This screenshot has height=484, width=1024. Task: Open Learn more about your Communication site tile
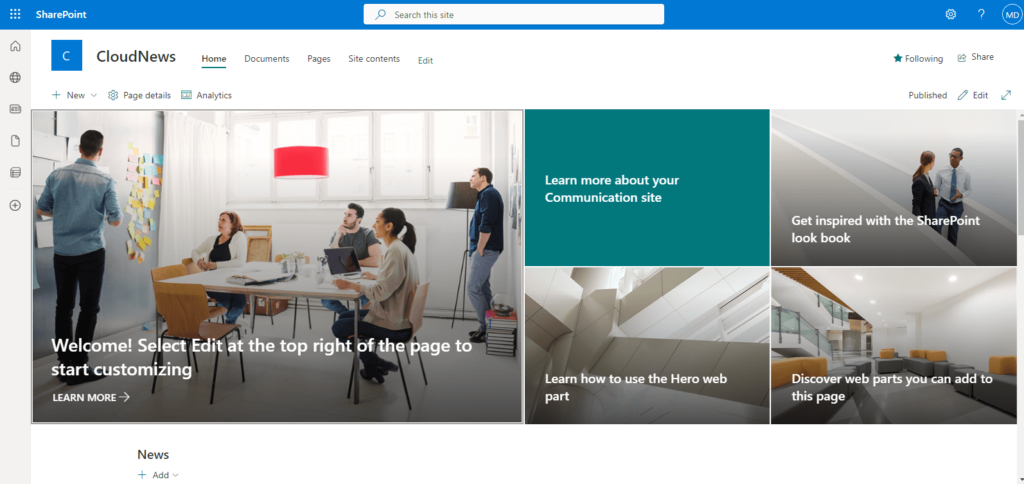pos(647,187)
